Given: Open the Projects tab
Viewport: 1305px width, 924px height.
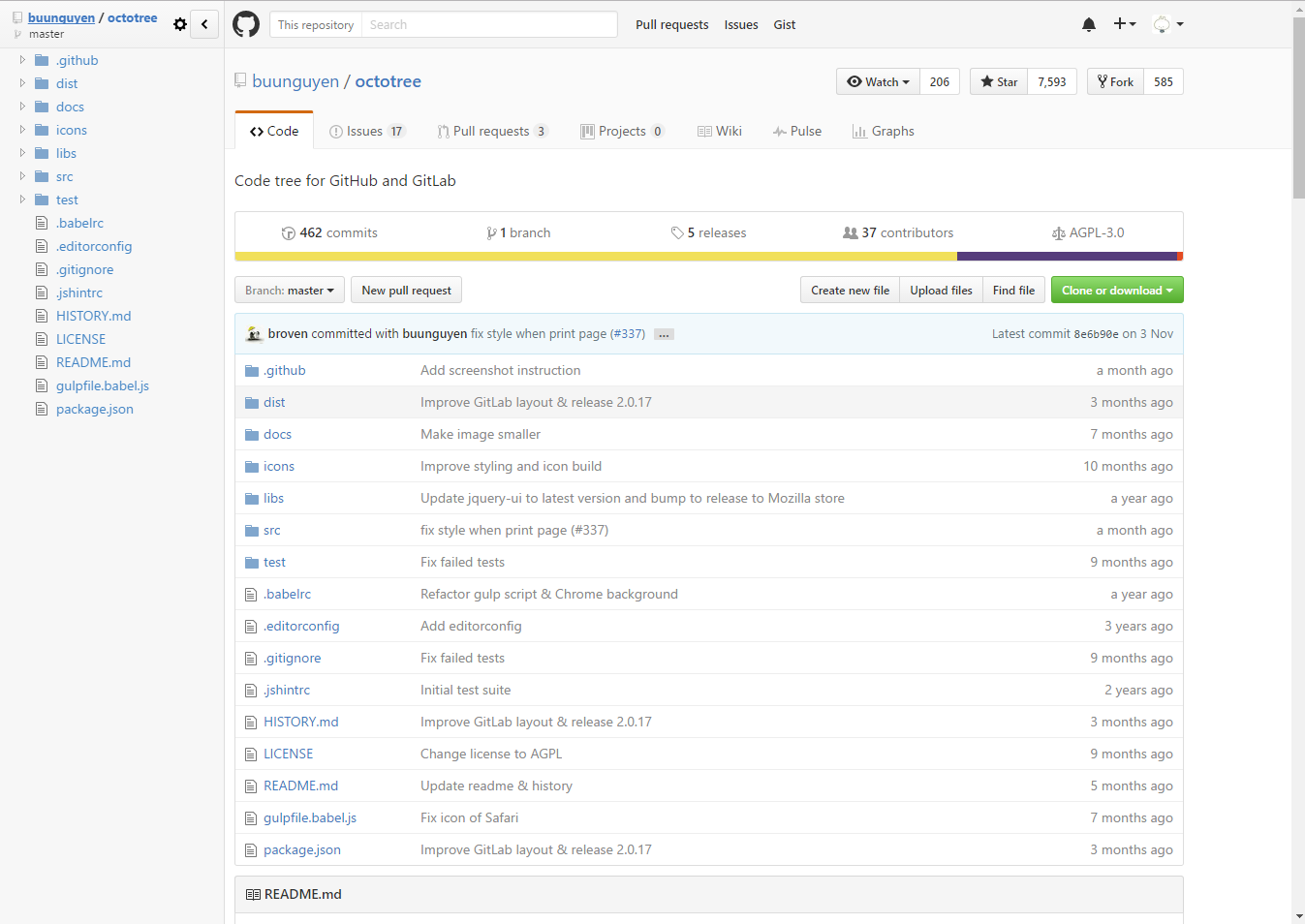Looking at the screenshot, I should 622,132.
